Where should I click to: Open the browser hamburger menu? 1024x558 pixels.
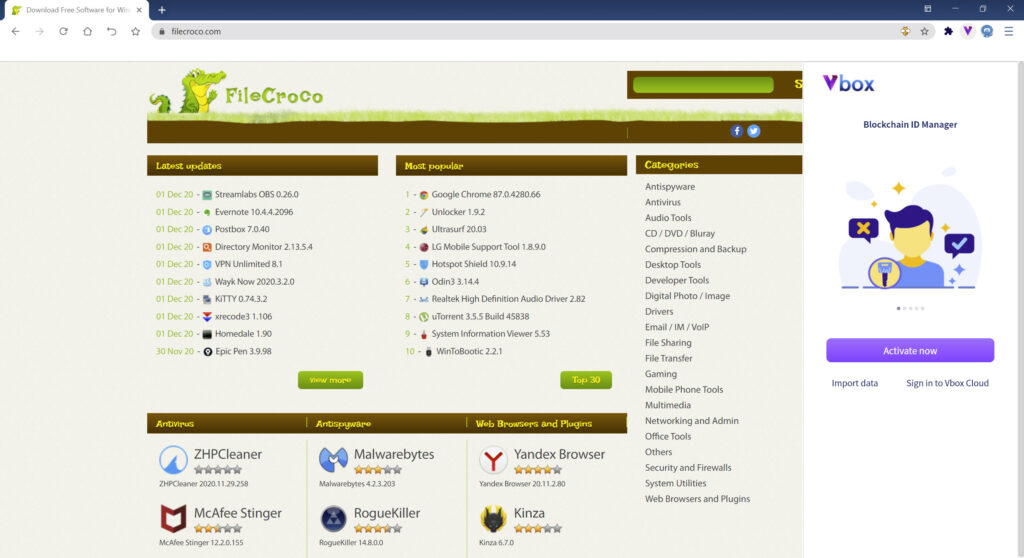pos(1008,31)
